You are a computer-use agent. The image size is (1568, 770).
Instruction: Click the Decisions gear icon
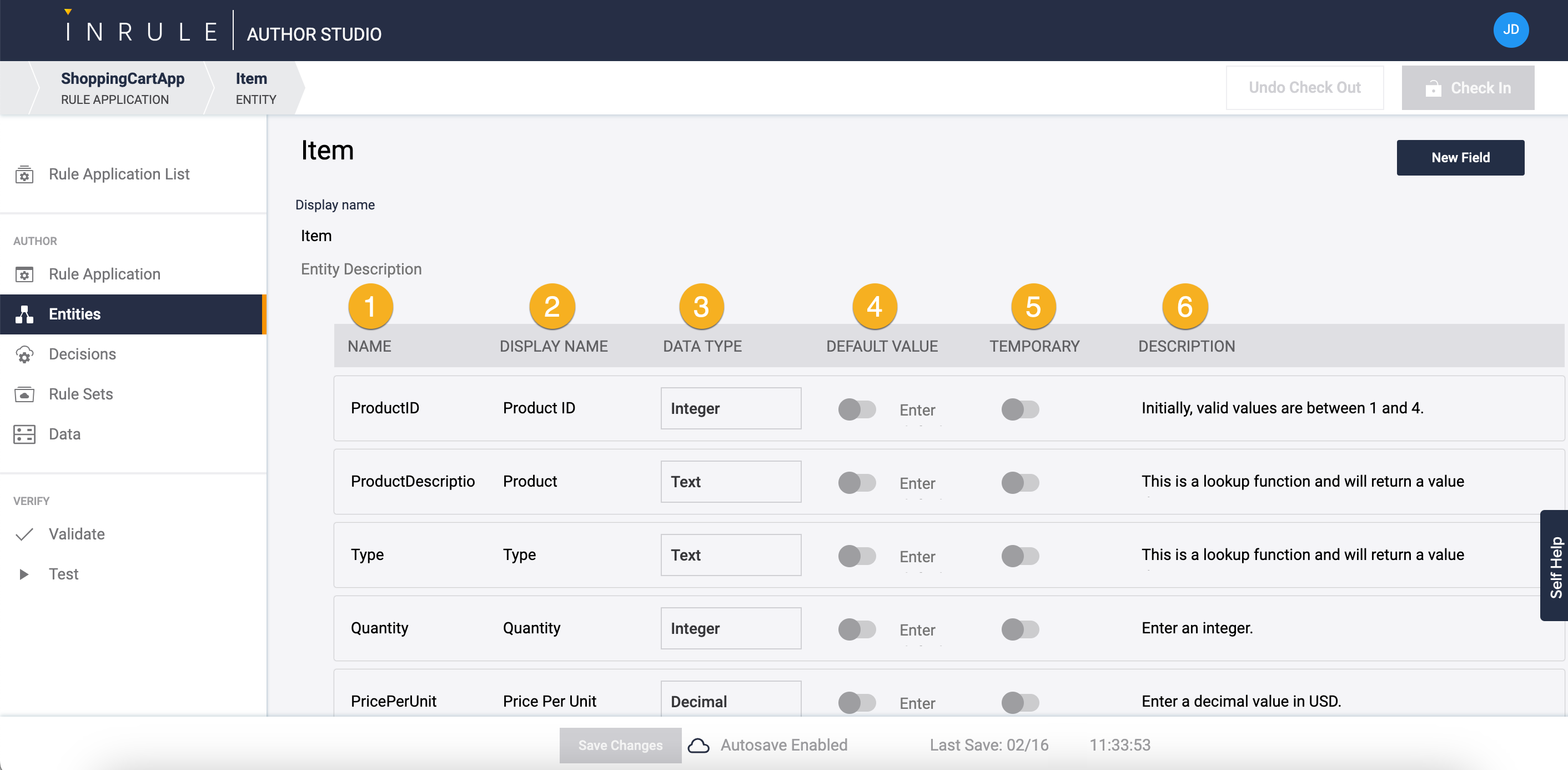click(24, 354)
